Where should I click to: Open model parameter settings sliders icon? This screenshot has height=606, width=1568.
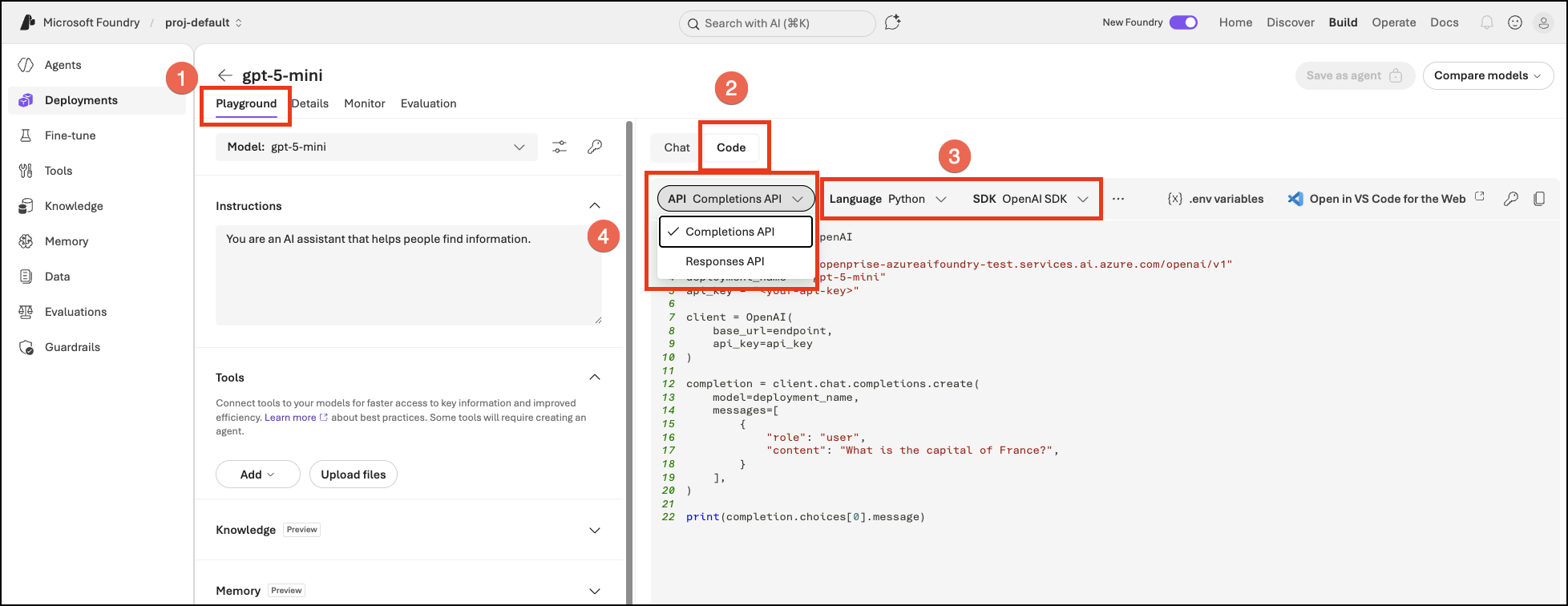560,147
